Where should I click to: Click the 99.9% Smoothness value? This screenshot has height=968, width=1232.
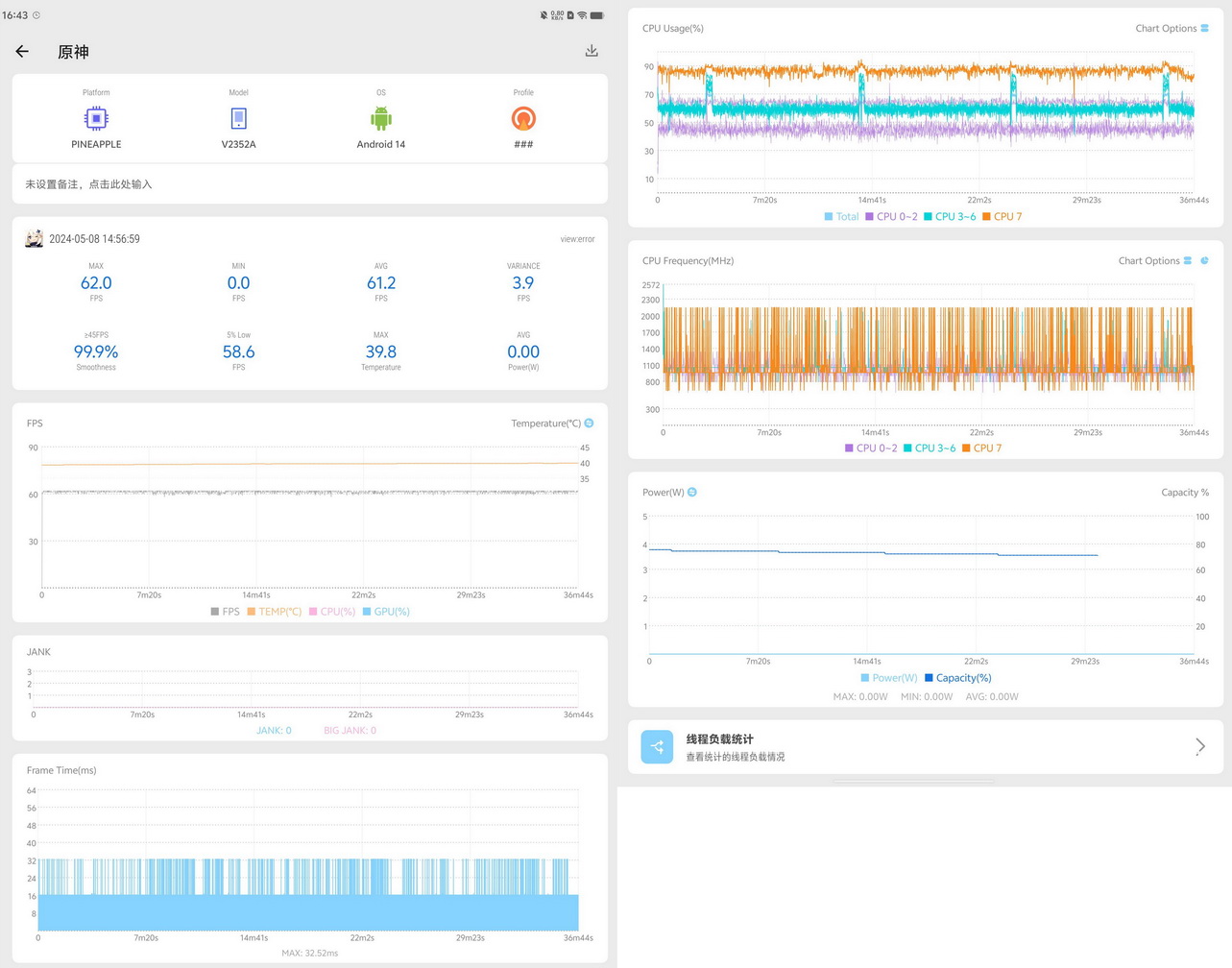[96, 352]
